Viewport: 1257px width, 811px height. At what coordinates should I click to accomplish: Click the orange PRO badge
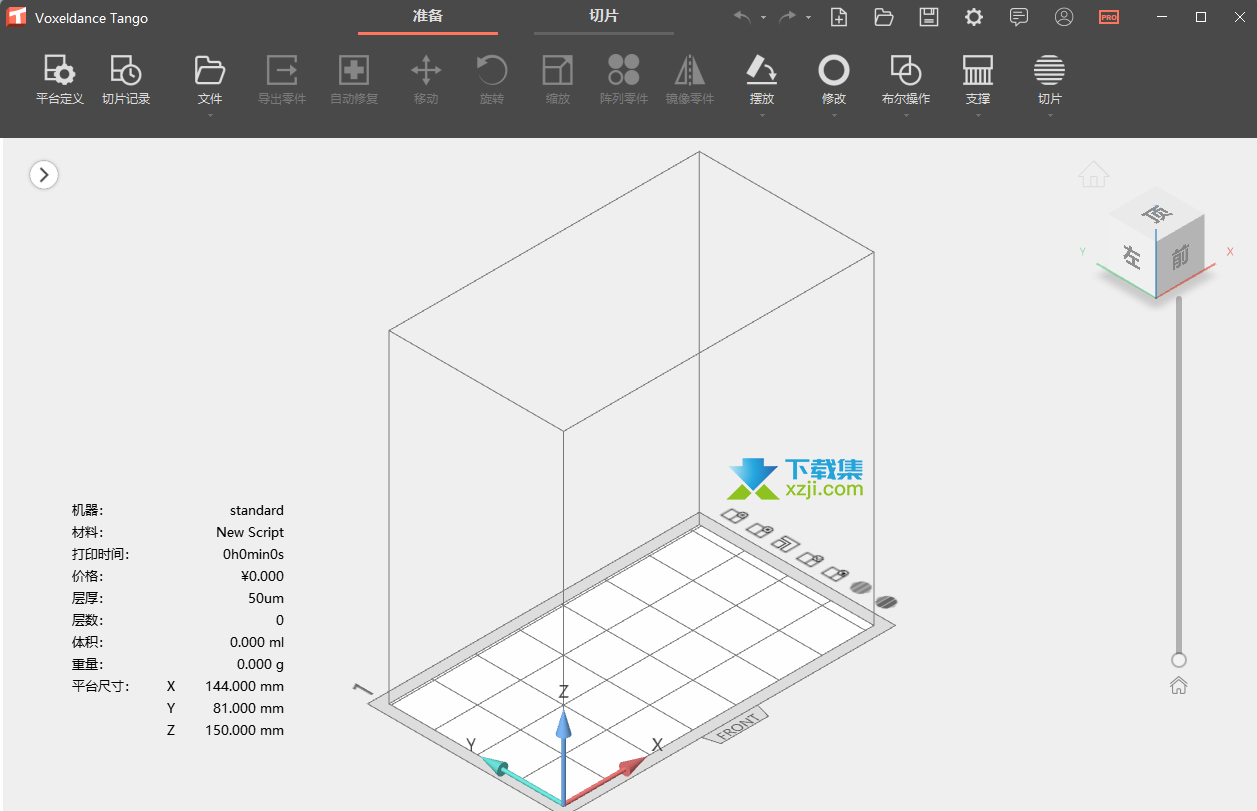(1109, 17)
